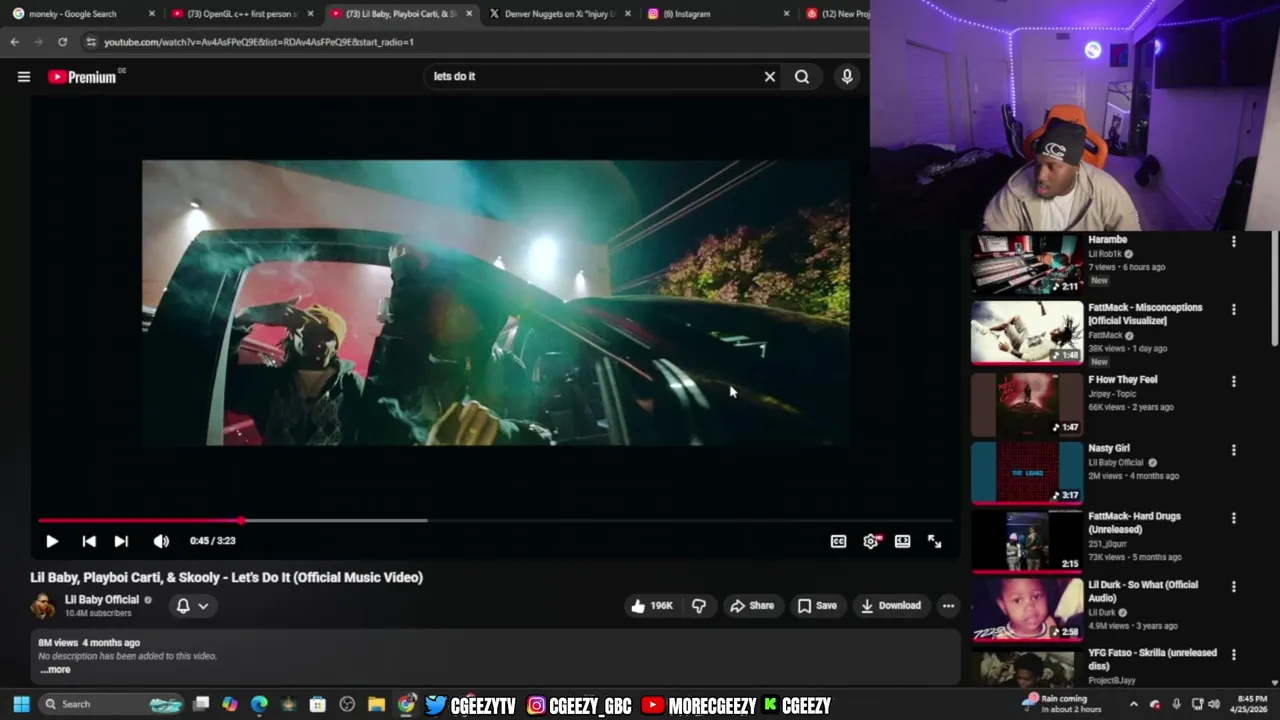Open Lil Baby Official channel name
This screenshot has width=1280, height=720.
(102, 600)
